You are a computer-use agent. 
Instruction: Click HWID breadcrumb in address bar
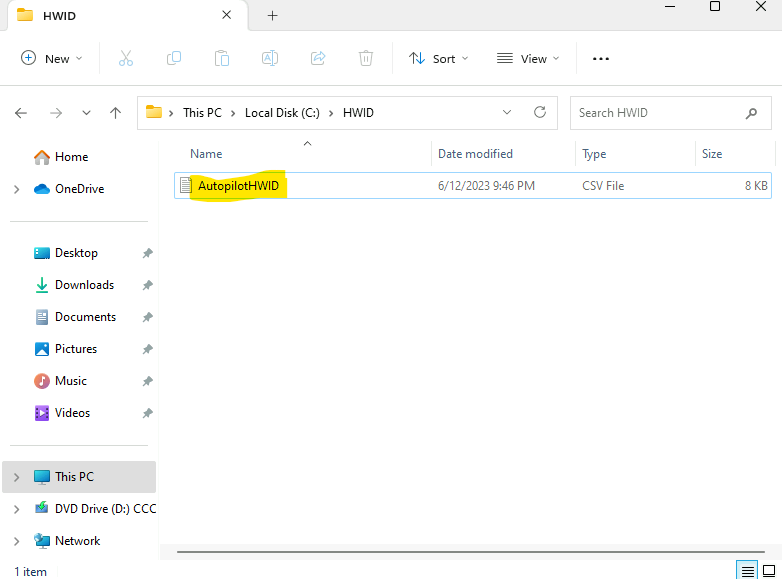[x=358, y=113]
